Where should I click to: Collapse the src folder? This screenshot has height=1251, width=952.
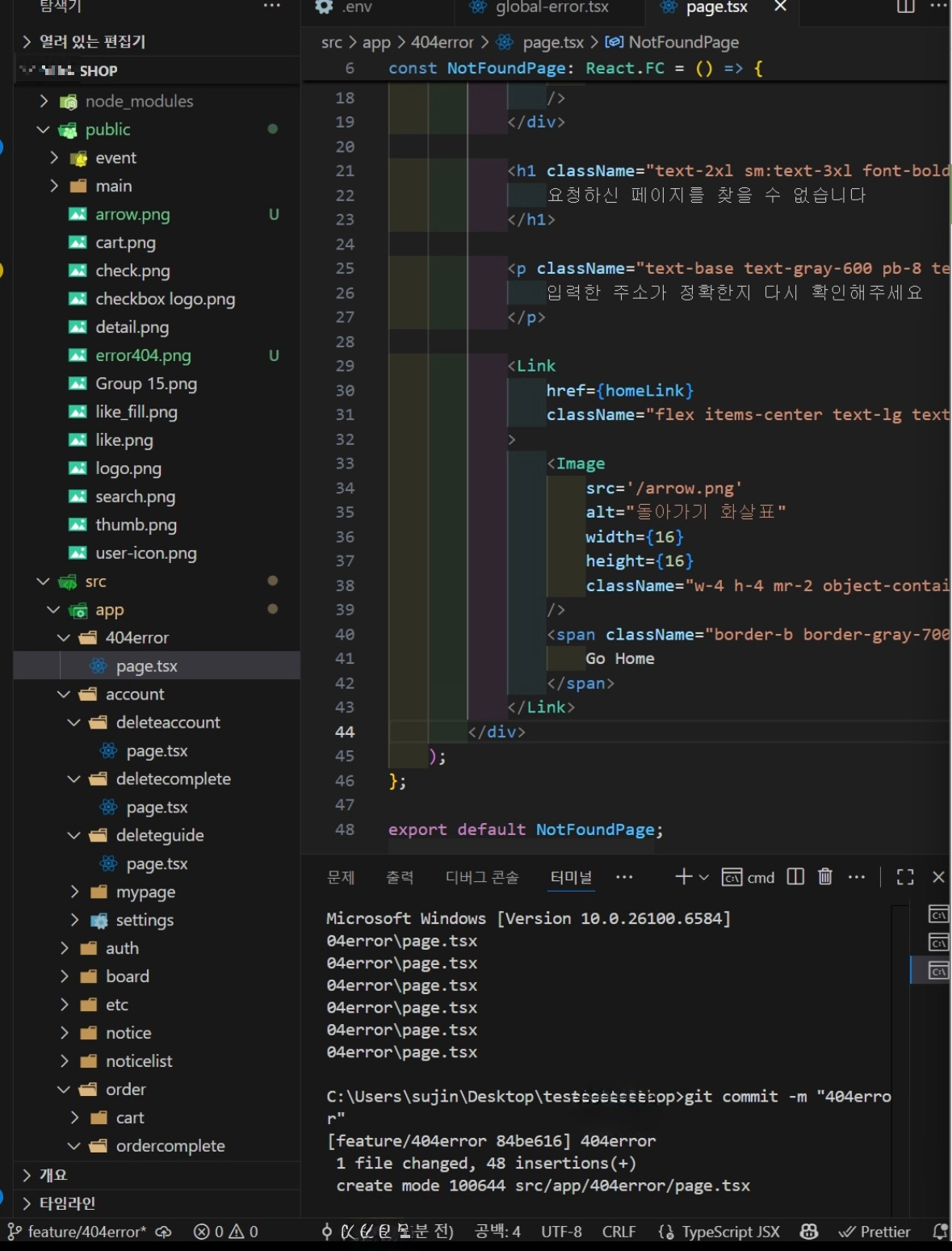(95, 581)
